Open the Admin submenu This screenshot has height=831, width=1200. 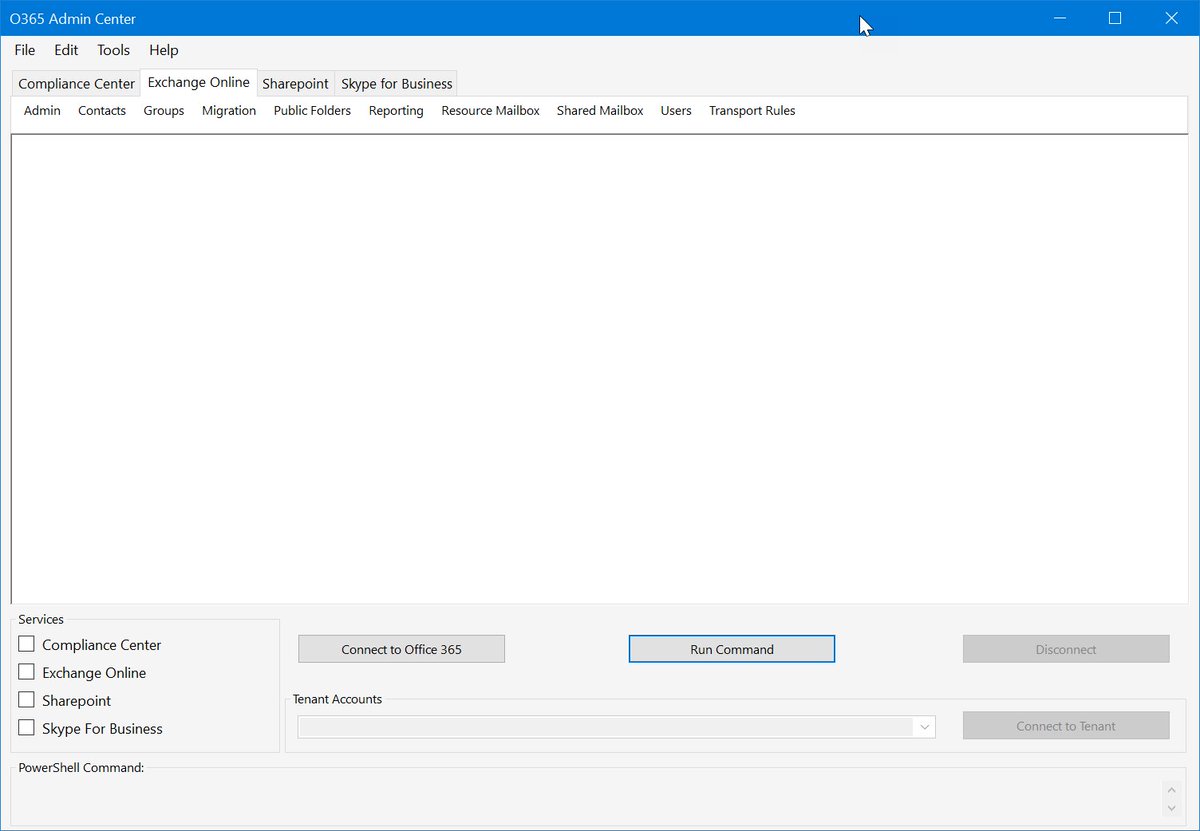(42, 111)
